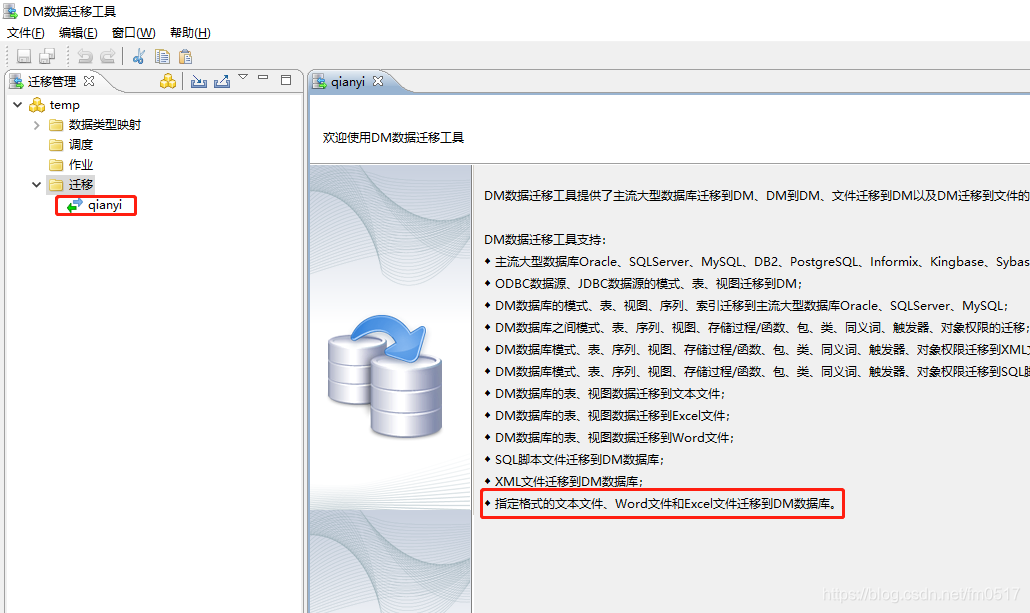Screen dimensions: 1030x613
Task: Collapse the temp project node
Action: pyautogui.click(x=18, y=104)
